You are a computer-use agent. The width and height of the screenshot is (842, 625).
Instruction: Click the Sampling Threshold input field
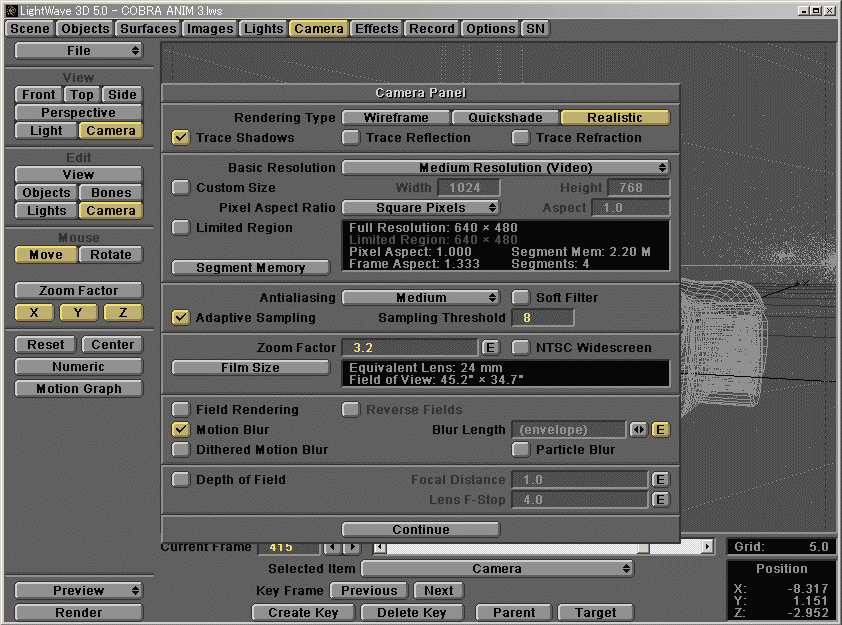(x=543, y=318)
